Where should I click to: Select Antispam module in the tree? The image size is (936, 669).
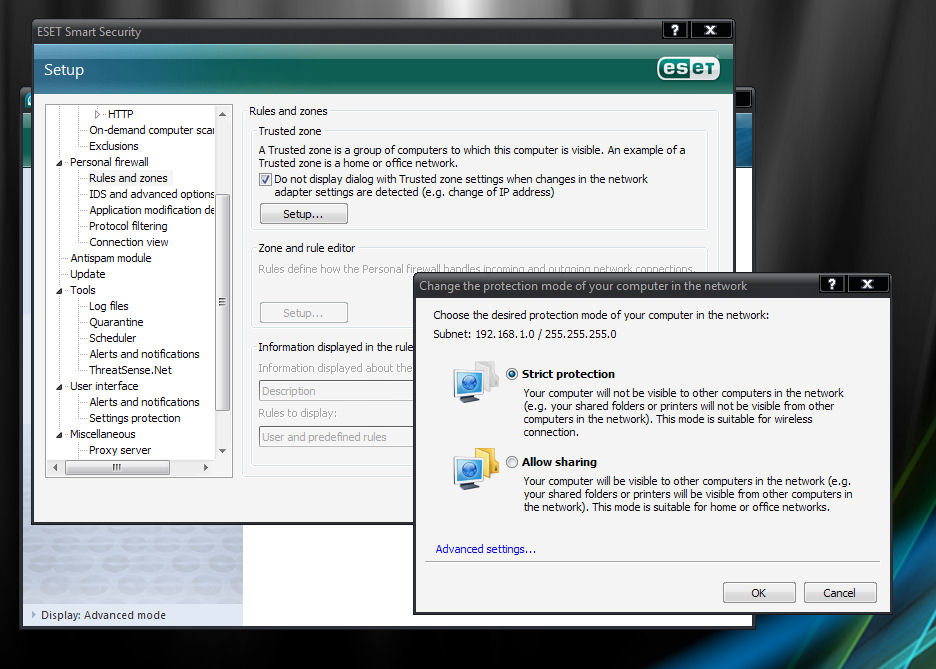tap(110, 258)
